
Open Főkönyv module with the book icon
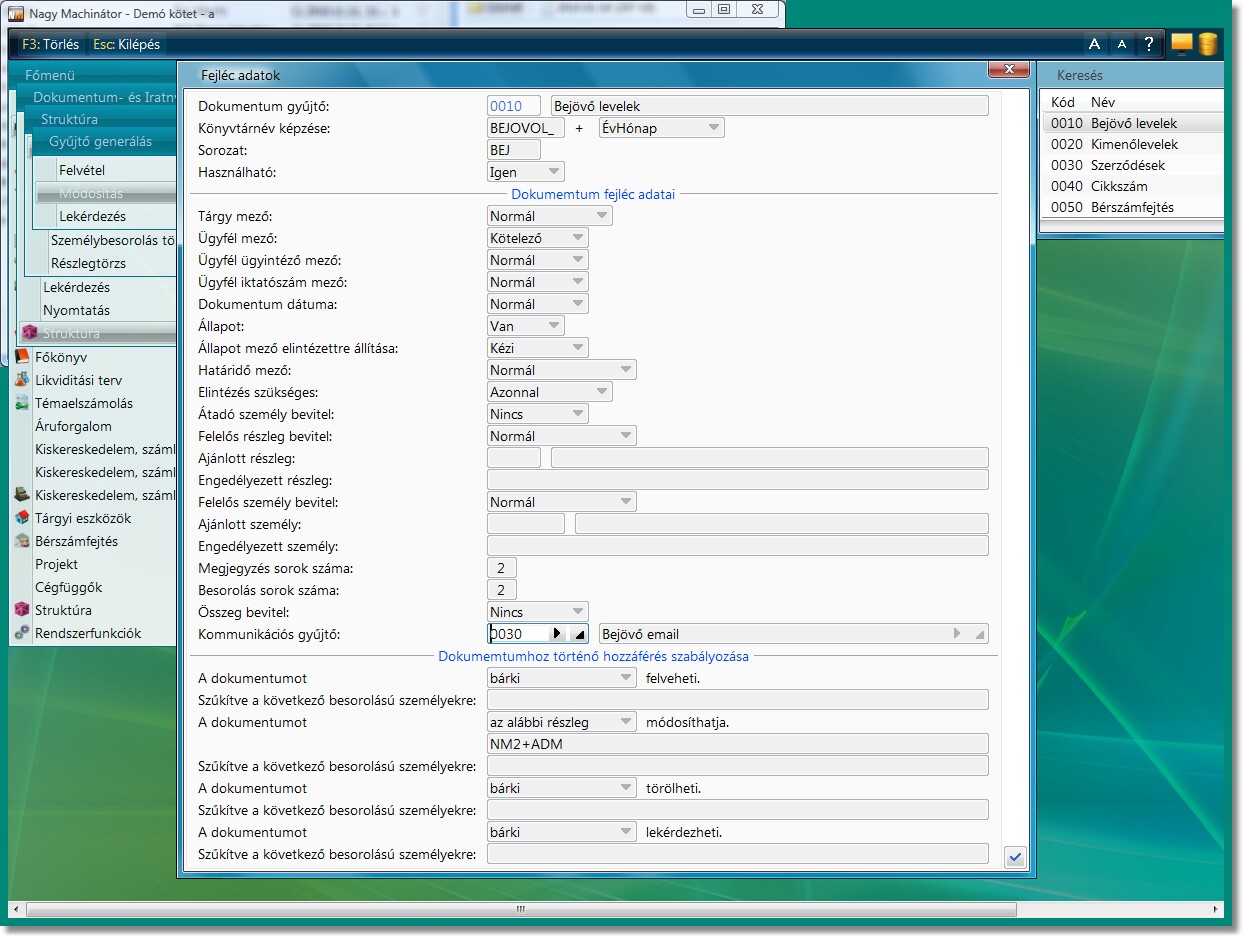tap(22, 357)
